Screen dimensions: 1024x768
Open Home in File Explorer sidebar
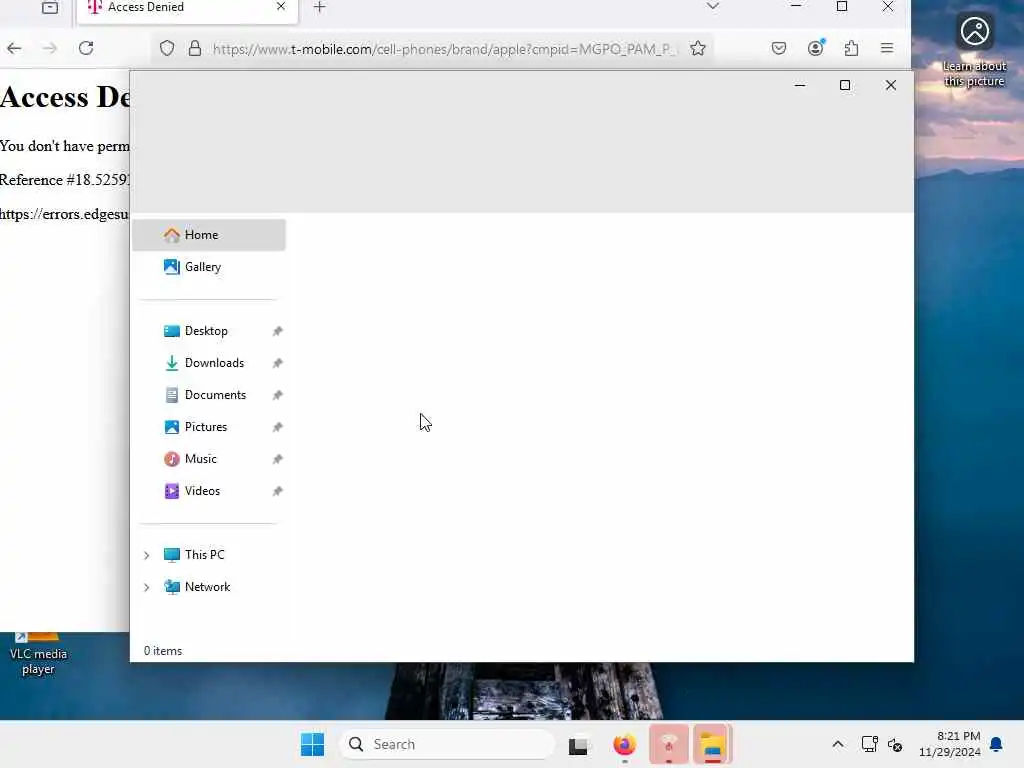pos(209,235)
